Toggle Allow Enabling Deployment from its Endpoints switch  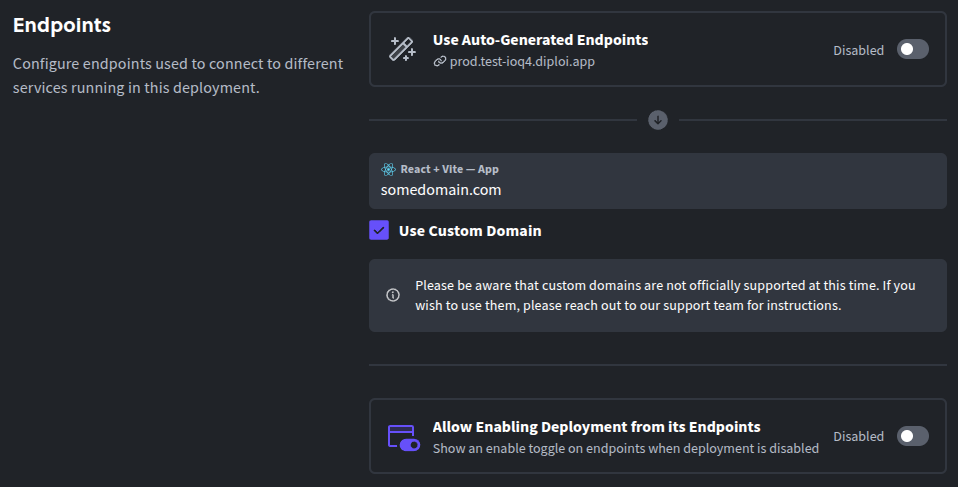click(x=912, y=436)
